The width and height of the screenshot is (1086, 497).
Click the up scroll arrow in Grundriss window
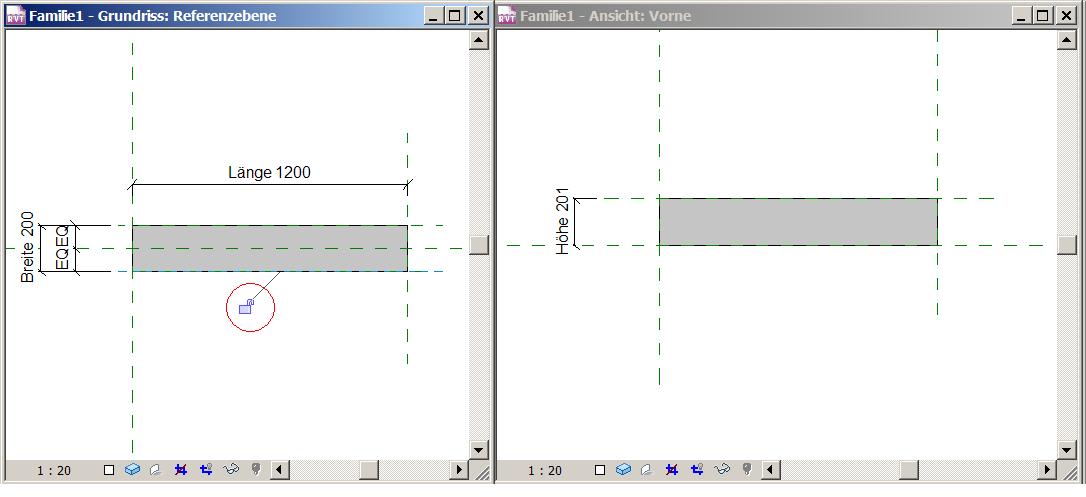[479, 39]
